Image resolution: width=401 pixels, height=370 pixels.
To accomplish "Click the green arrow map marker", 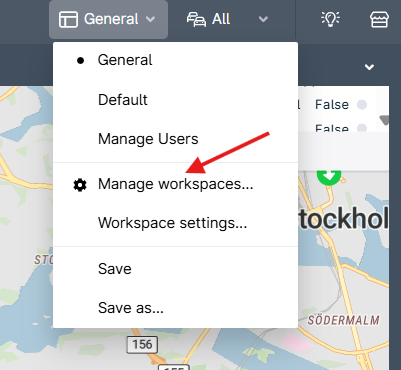I will pos(329,175).
